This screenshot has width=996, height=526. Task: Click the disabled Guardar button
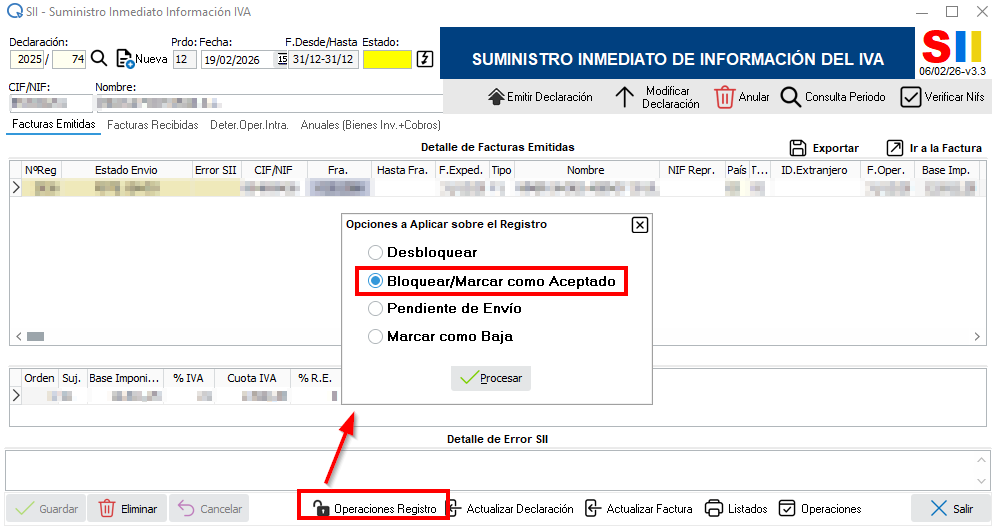[46, 508]
